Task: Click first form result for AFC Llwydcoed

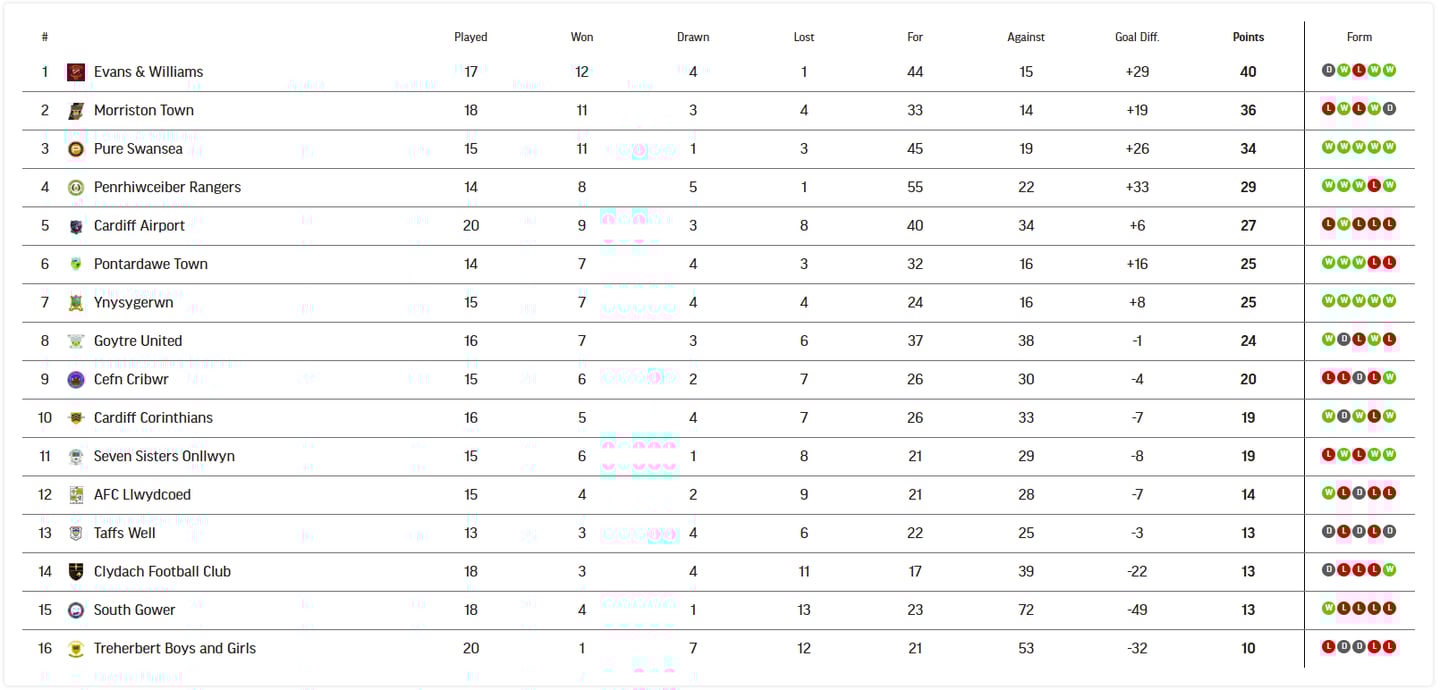Action: click(x=1329, y=493)
